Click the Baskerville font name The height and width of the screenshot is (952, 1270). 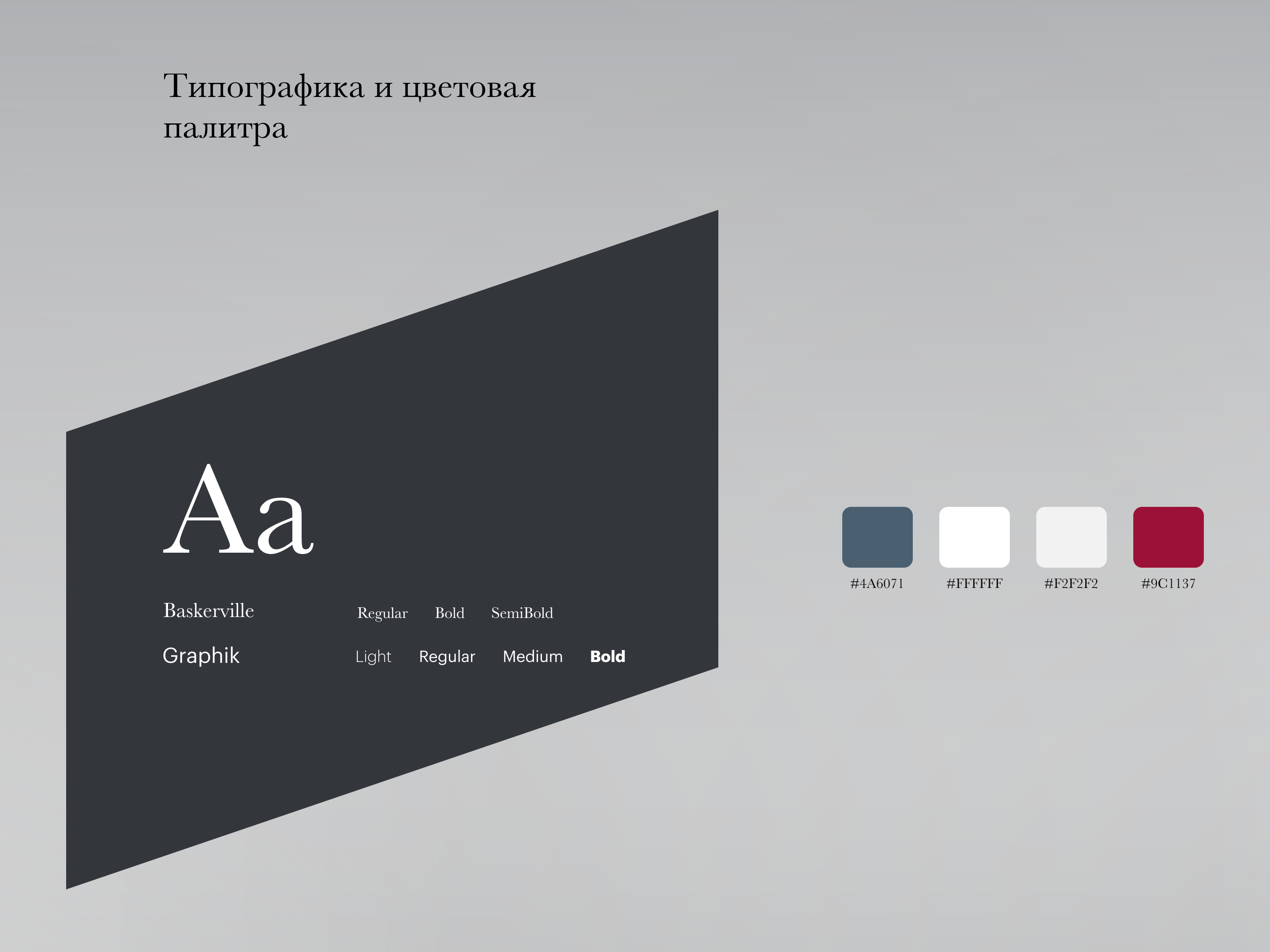click(209, 610)
